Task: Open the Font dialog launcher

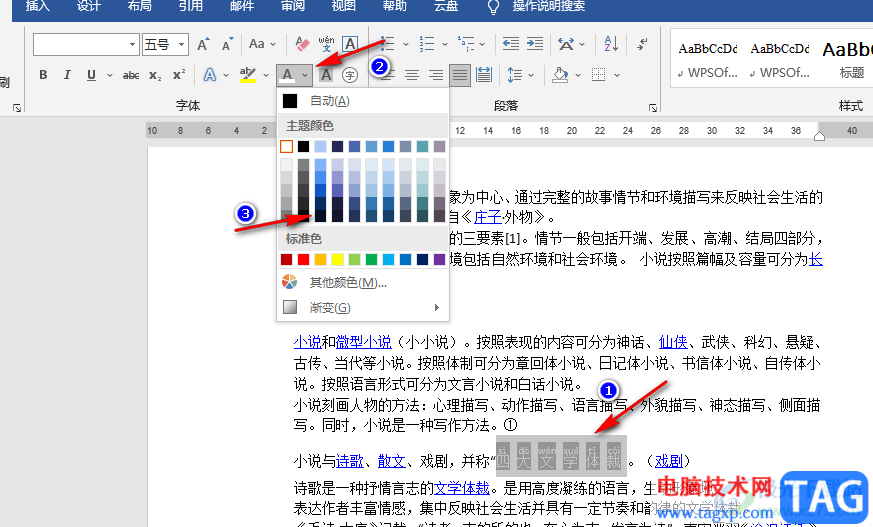Action: click(17, 108)
